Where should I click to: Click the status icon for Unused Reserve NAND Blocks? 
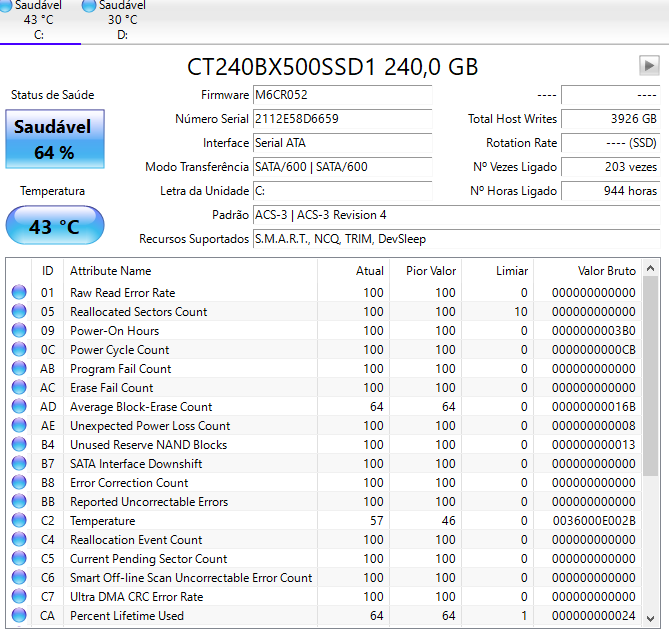[x=19, y=444]
